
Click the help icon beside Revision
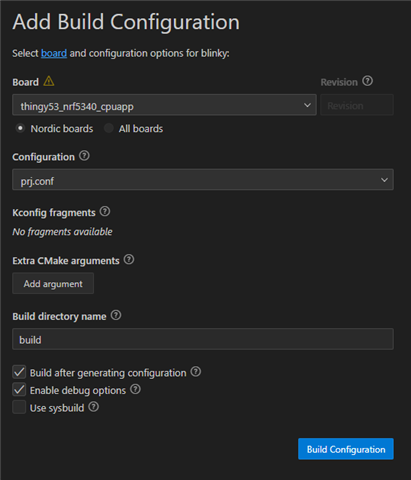click(x=368, y=81)
